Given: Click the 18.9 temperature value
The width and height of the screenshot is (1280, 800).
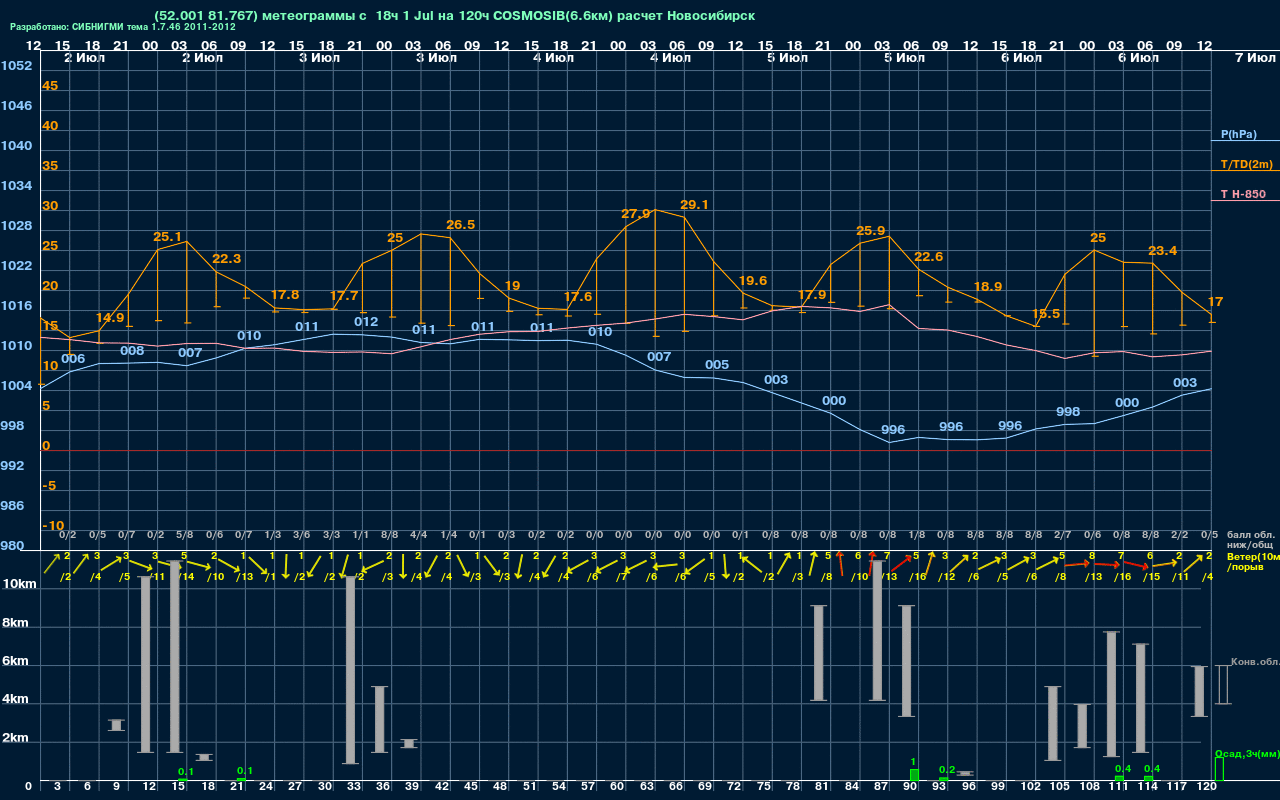Looking at the screenshot, I should (x=988, y=286).
